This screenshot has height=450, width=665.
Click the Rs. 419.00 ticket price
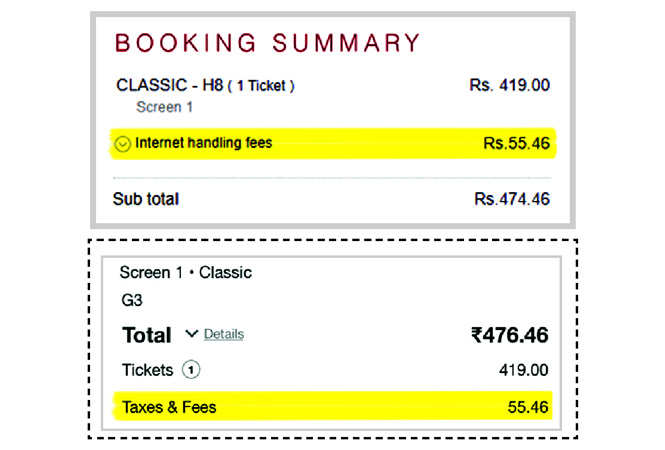[509, 85]
